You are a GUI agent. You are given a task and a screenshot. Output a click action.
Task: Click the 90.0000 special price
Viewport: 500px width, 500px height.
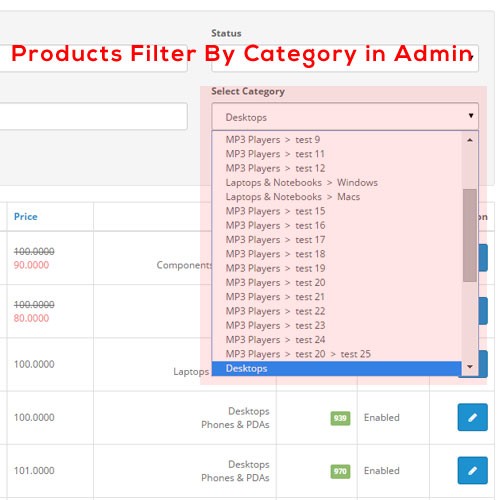coord(31,265)
